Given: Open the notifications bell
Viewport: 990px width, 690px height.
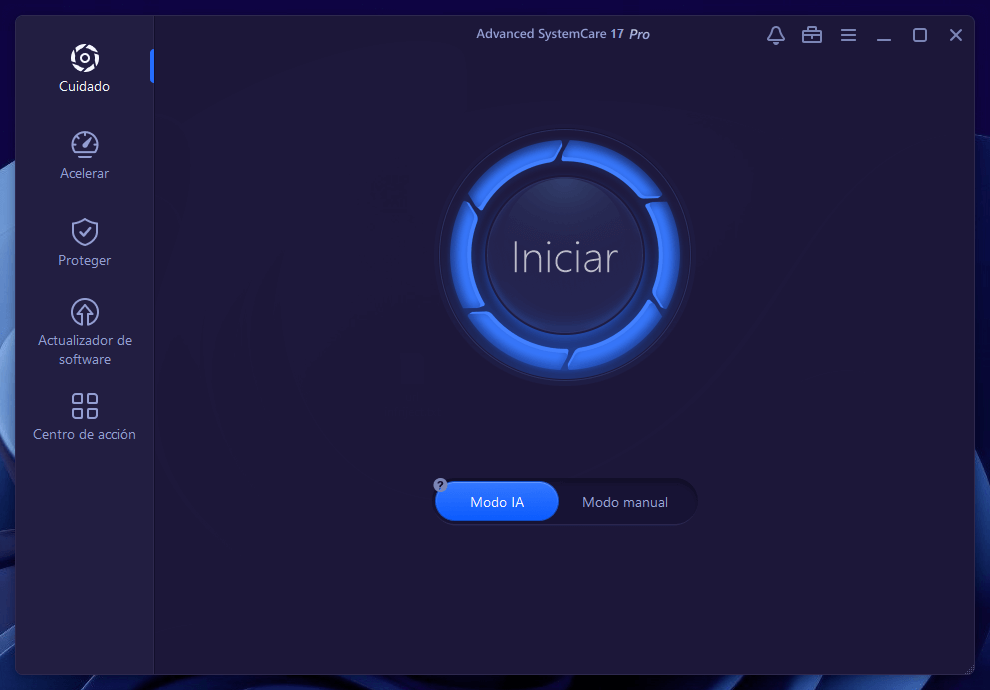Looking at the screenshot, I should pos(776,35).
